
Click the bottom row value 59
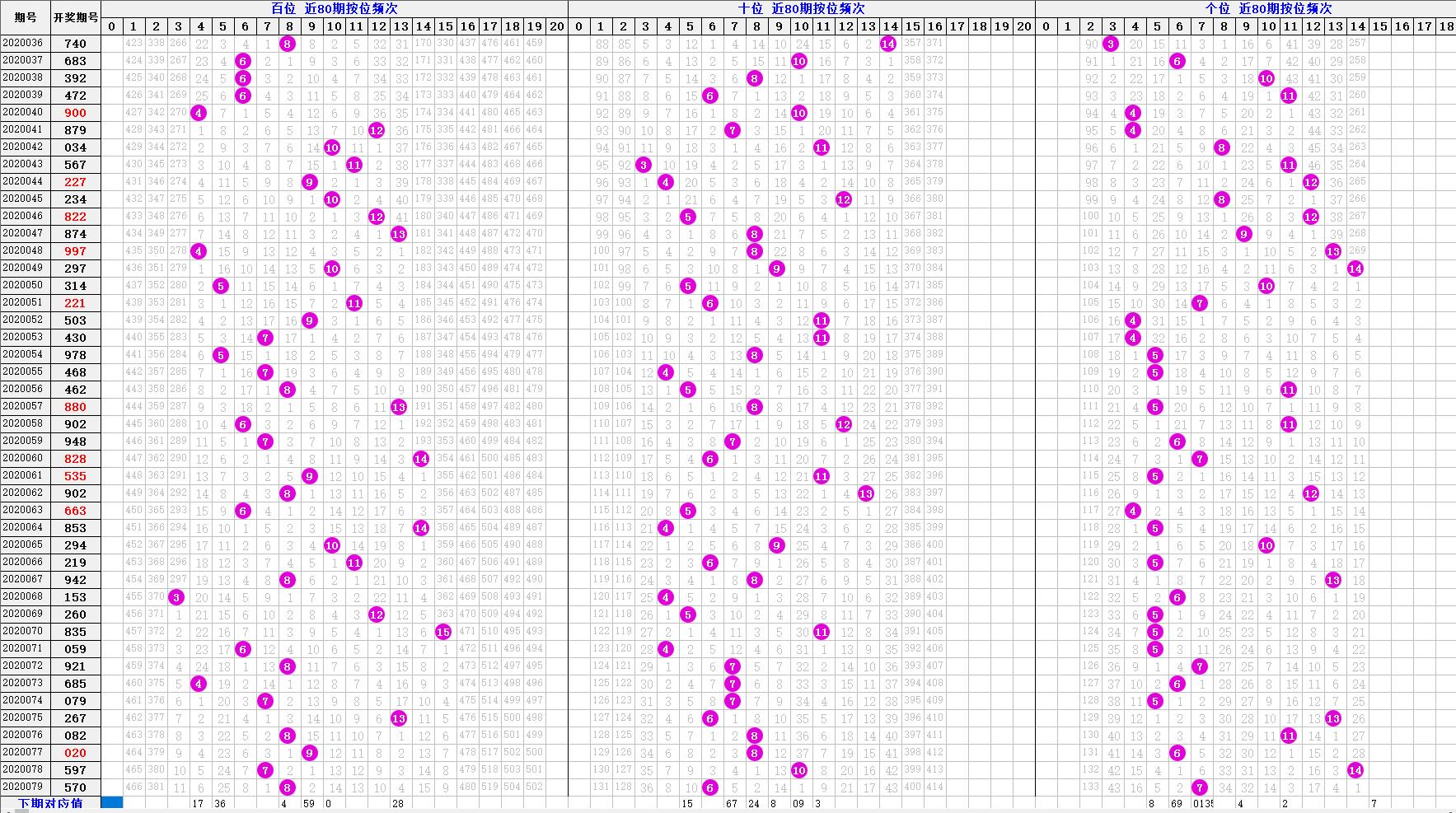(309, 803)
